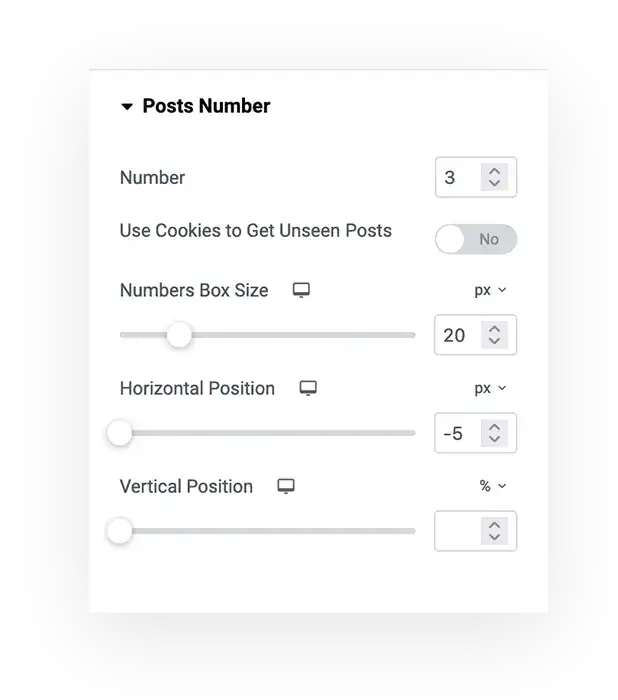The width and height of the screenshot is (618, 700).
Task: Click responsive device icon beside Horizontal Position
Action: (308, 388)
